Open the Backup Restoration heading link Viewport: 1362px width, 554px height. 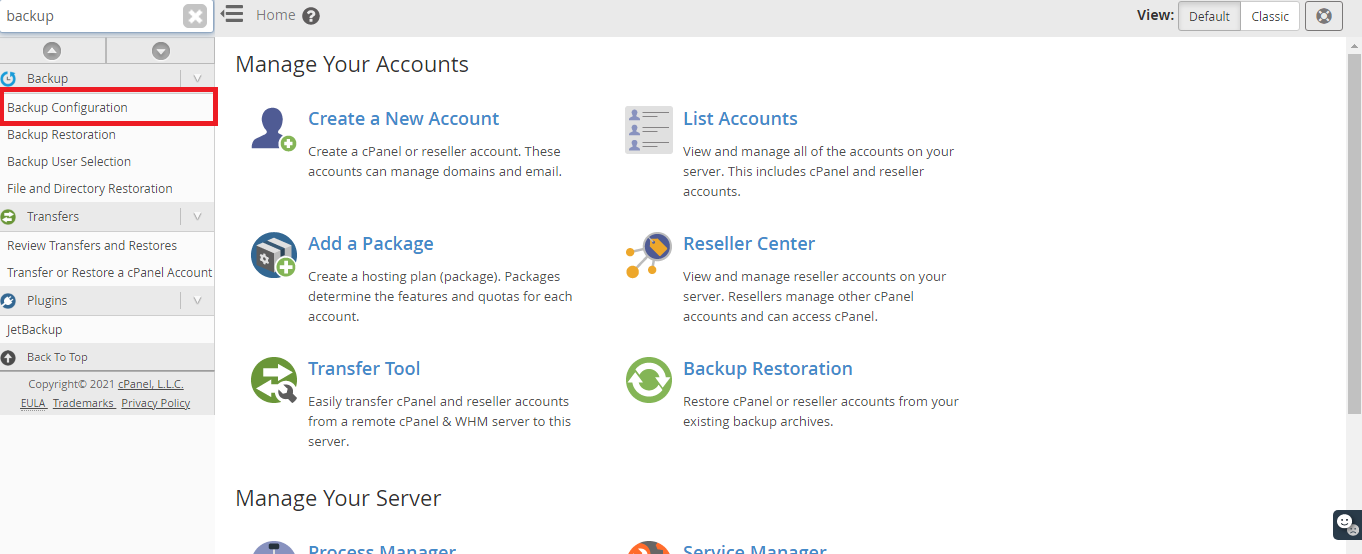(768, 369)
